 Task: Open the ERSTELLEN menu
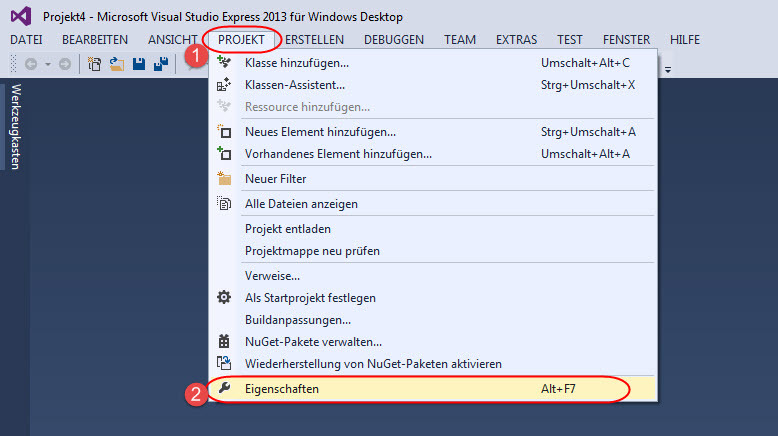(x=314, y=40)
